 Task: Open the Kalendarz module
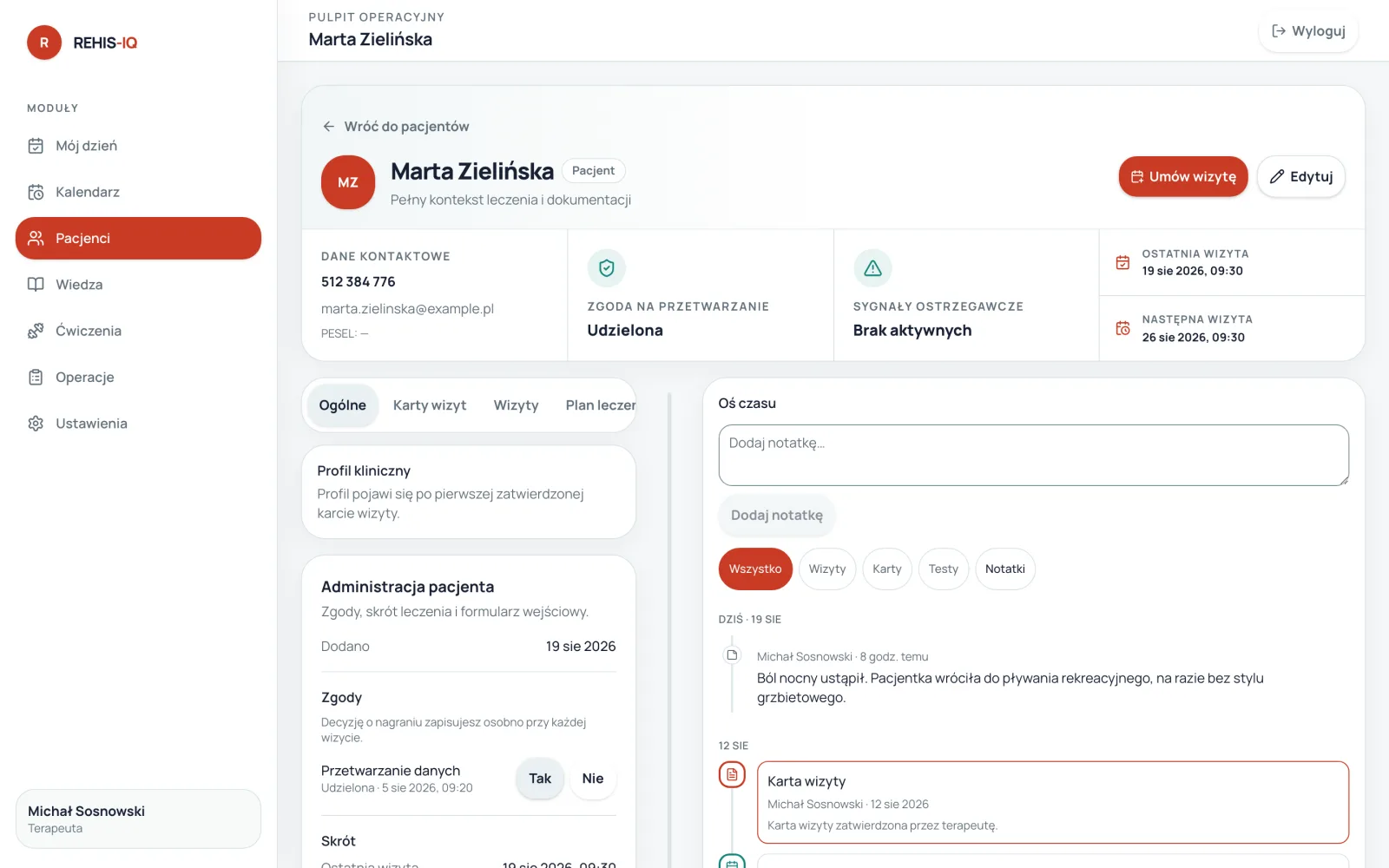tap(138, 192)
